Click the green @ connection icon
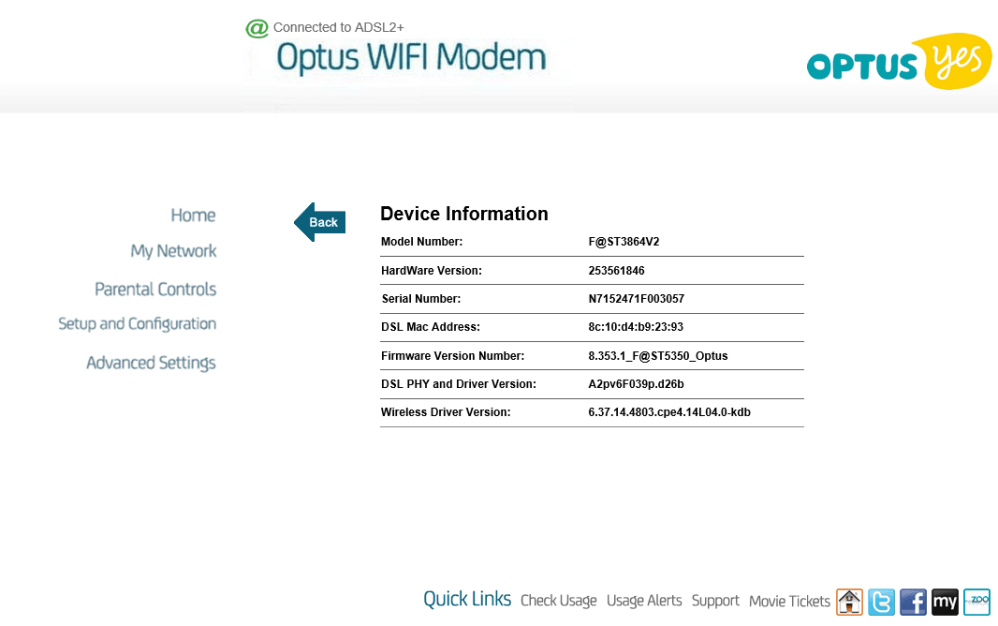The width and height of the screenshot is (998, 626). 257,29
